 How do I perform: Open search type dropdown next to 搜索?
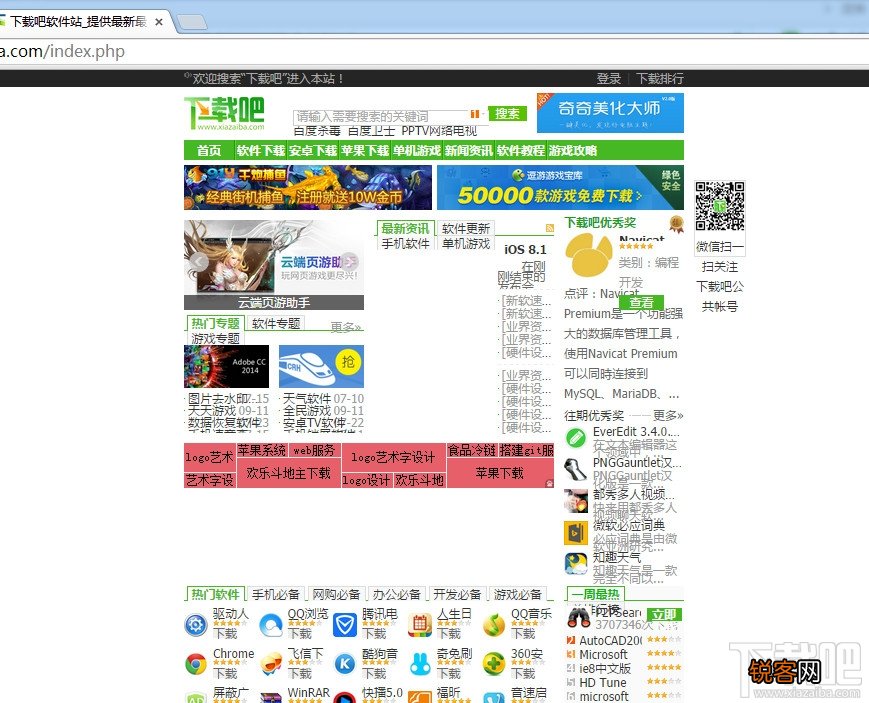point(475,114)
